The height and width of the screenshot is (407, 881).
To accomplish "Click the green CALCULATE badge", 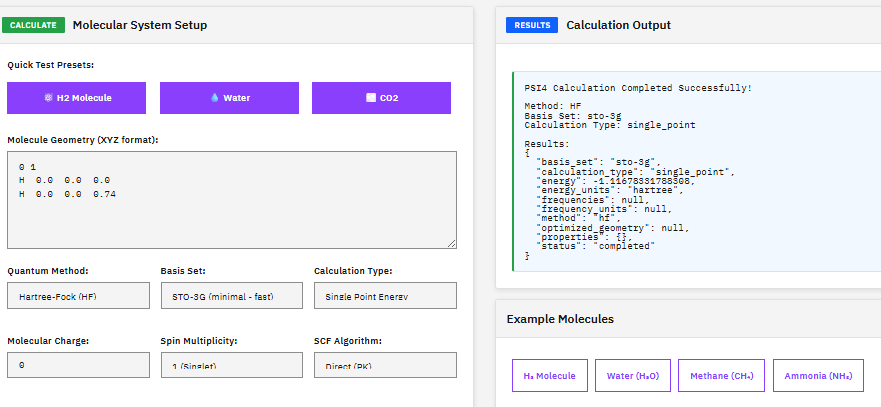I will tap(37, 25).
